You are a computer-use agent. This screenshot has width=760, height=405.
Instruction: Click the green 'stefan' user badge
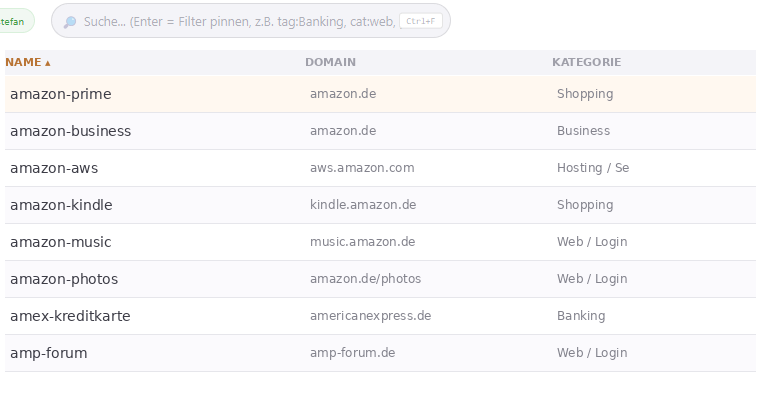[x=14, y=21]
